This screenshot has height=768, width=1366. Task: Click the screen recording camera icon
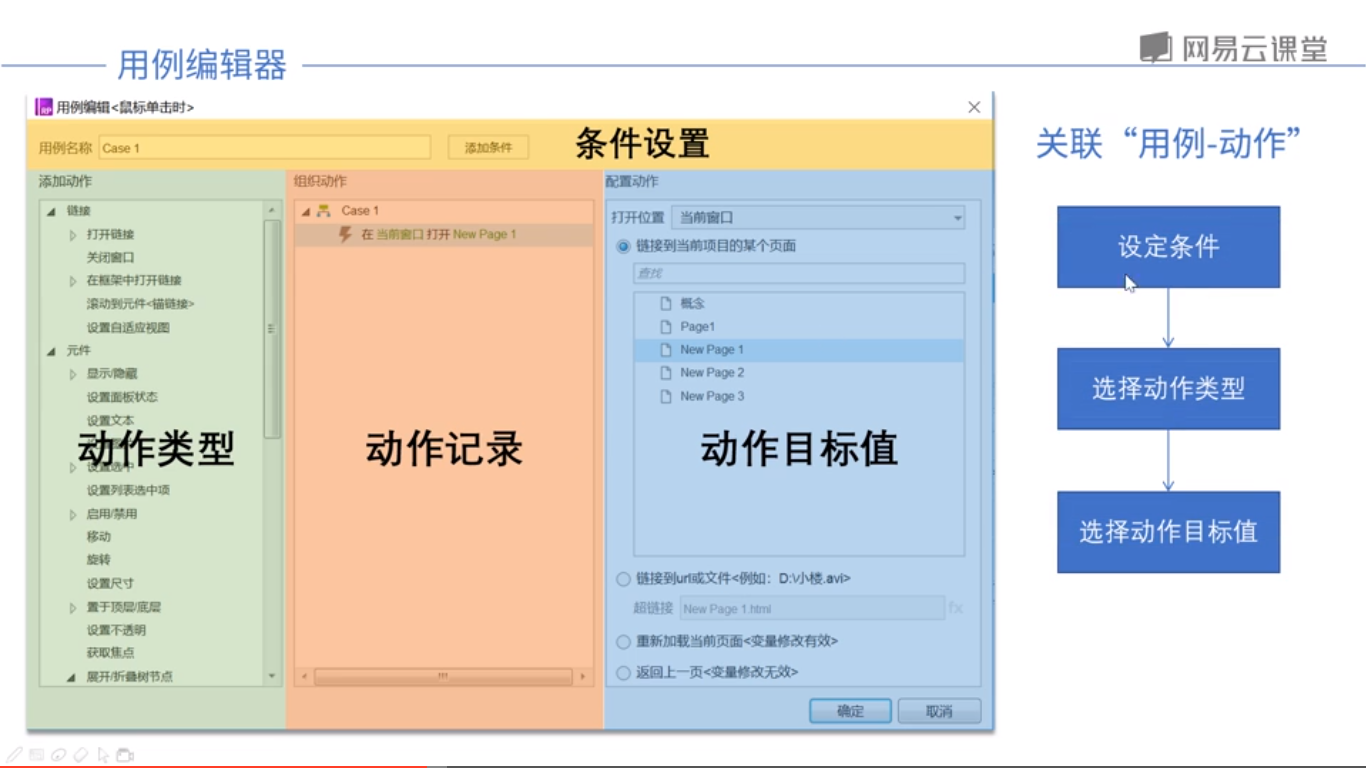pos(124,755)
